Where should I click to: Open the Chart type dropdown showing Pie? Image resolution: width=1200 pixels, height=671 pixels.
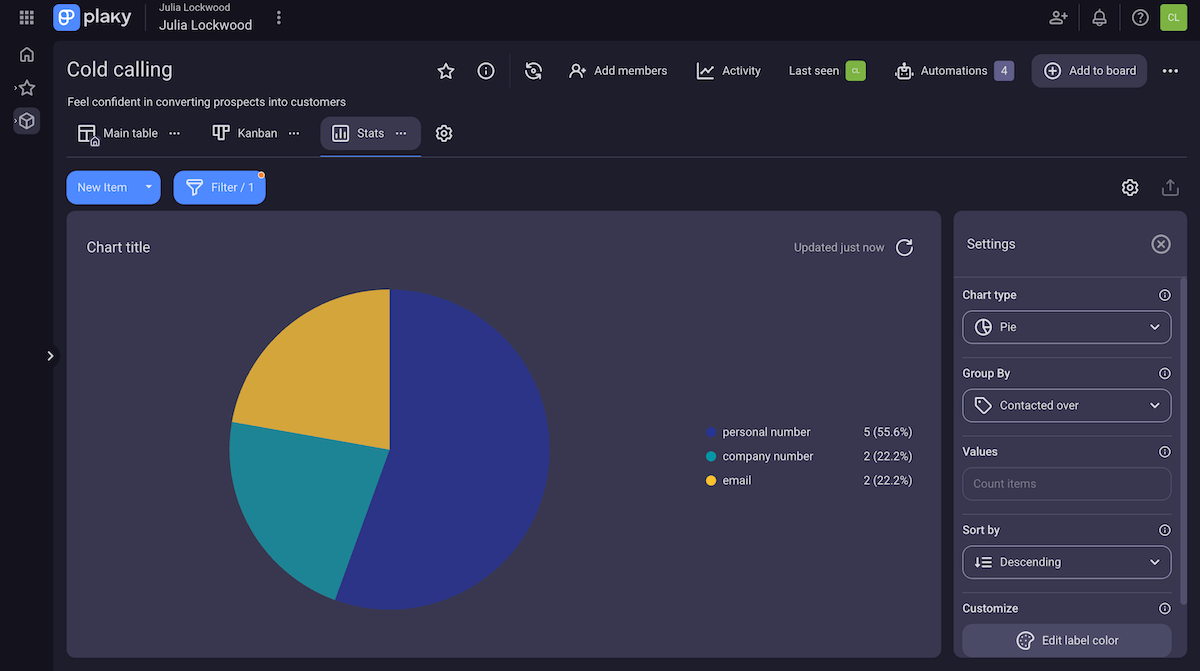pyautogui.click(x=1066, y=327)
